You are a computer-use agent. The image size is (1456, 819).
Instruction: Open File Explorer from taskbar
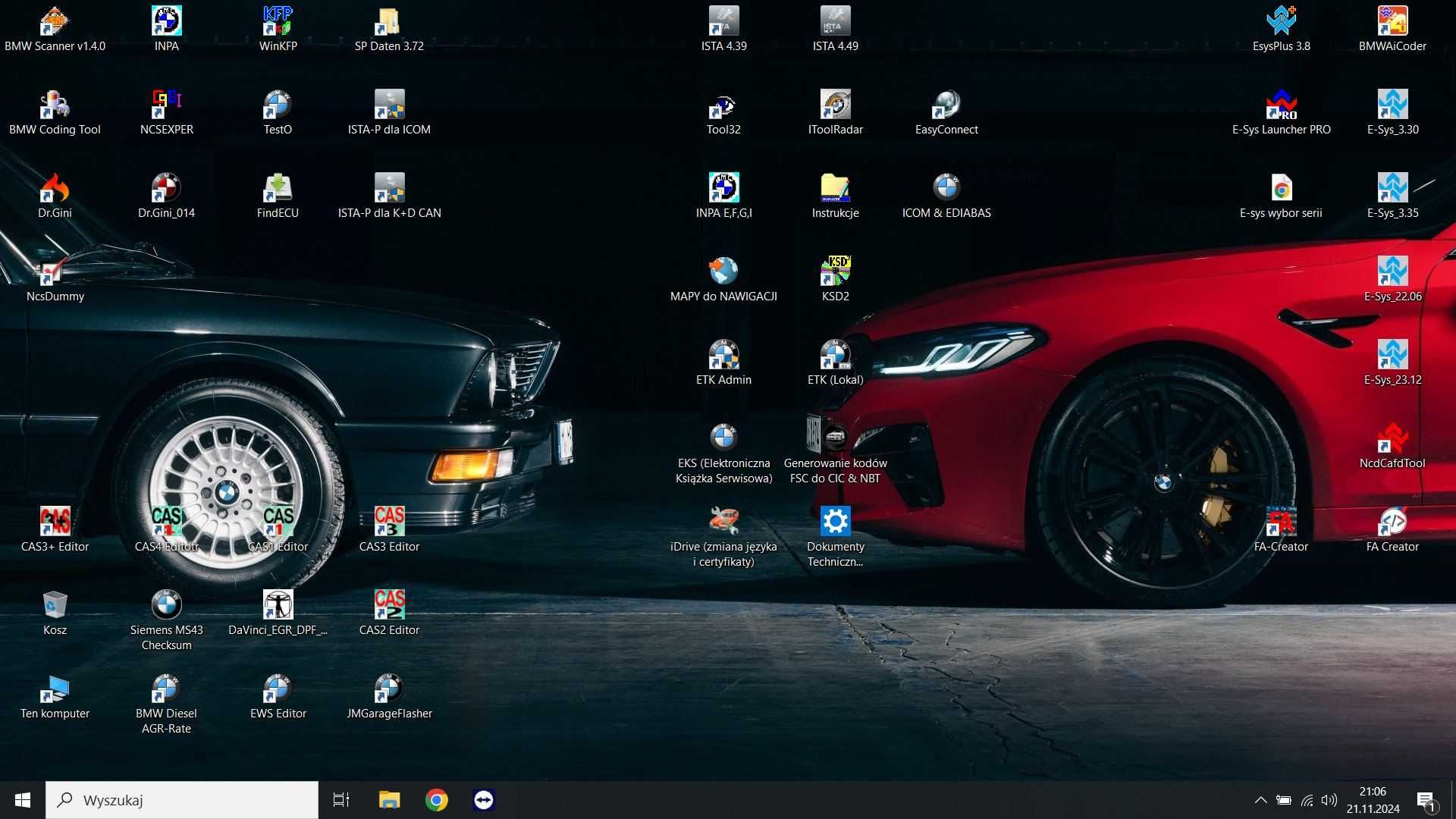point(389,800)
